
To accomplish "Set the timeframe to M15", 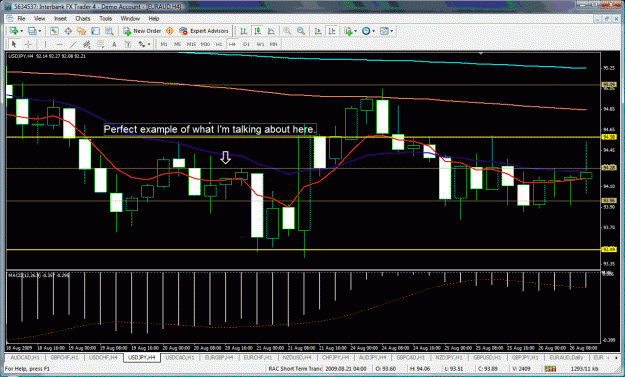I will pos(191,44).
